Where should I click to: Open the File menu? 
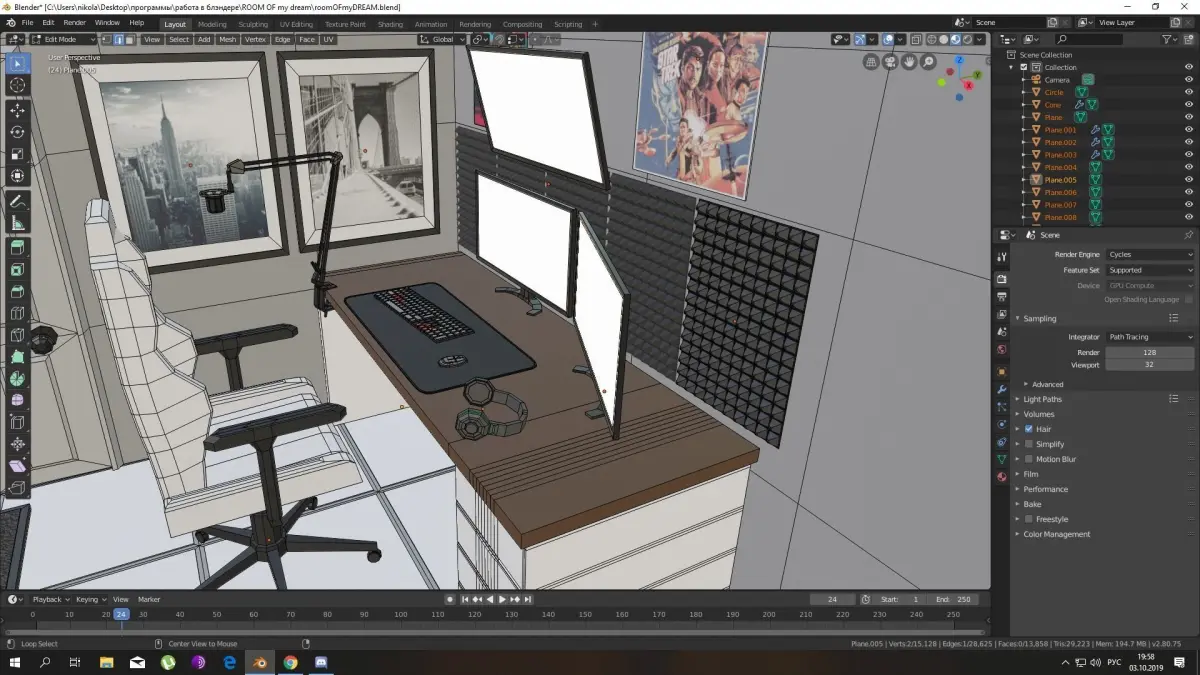pos(26,22)
